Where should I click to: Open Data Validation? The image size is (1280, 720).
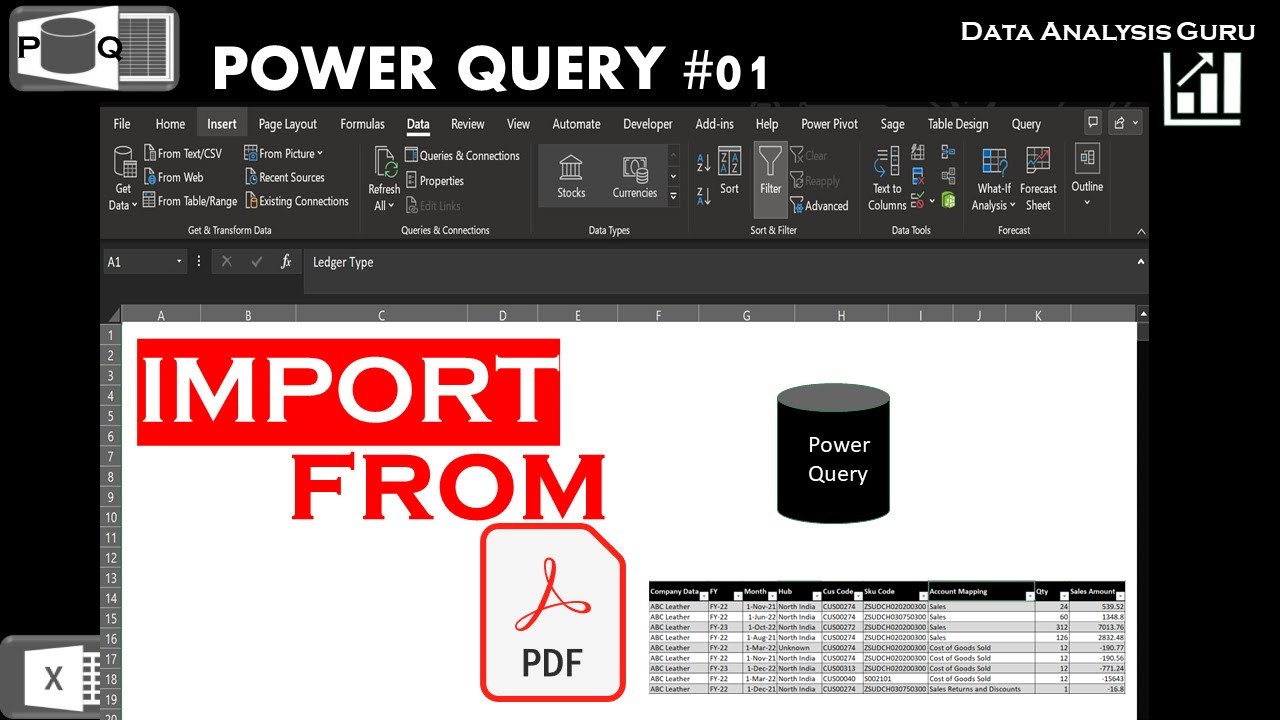click(918, 200)
